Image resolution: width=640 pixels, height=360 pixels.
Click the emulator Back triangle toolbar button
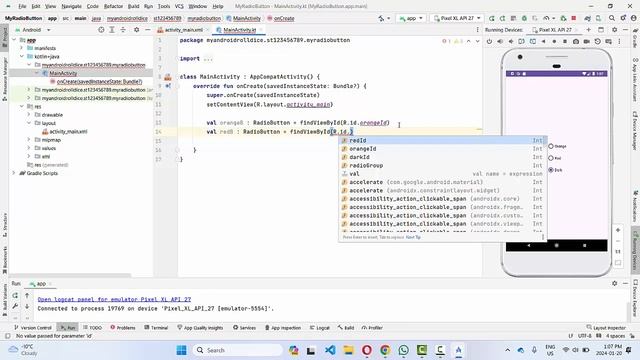pos(543,41)
